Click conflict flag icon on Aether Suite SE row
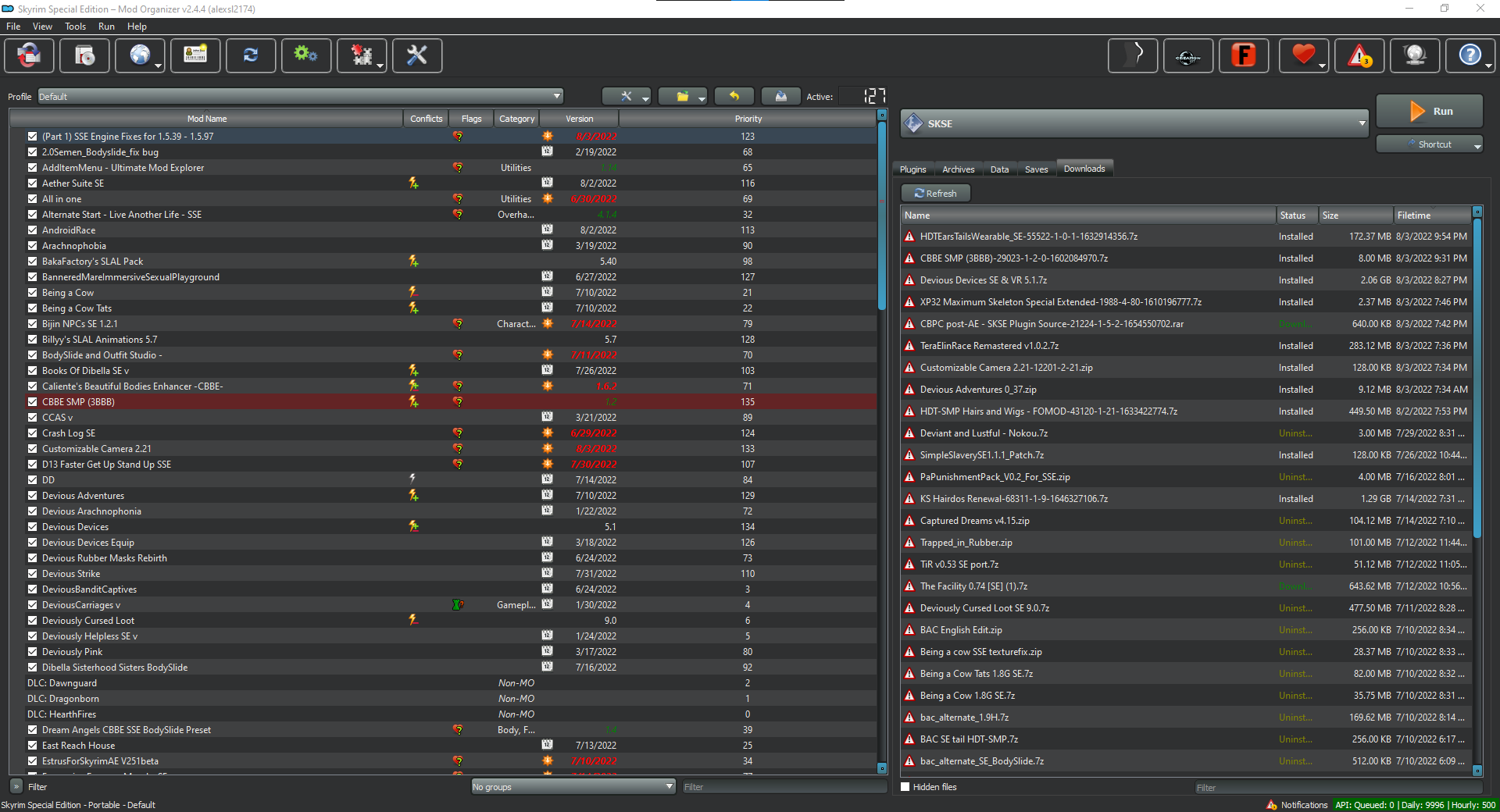Screen dimensions: 1500x812 (x=413, y=183)
